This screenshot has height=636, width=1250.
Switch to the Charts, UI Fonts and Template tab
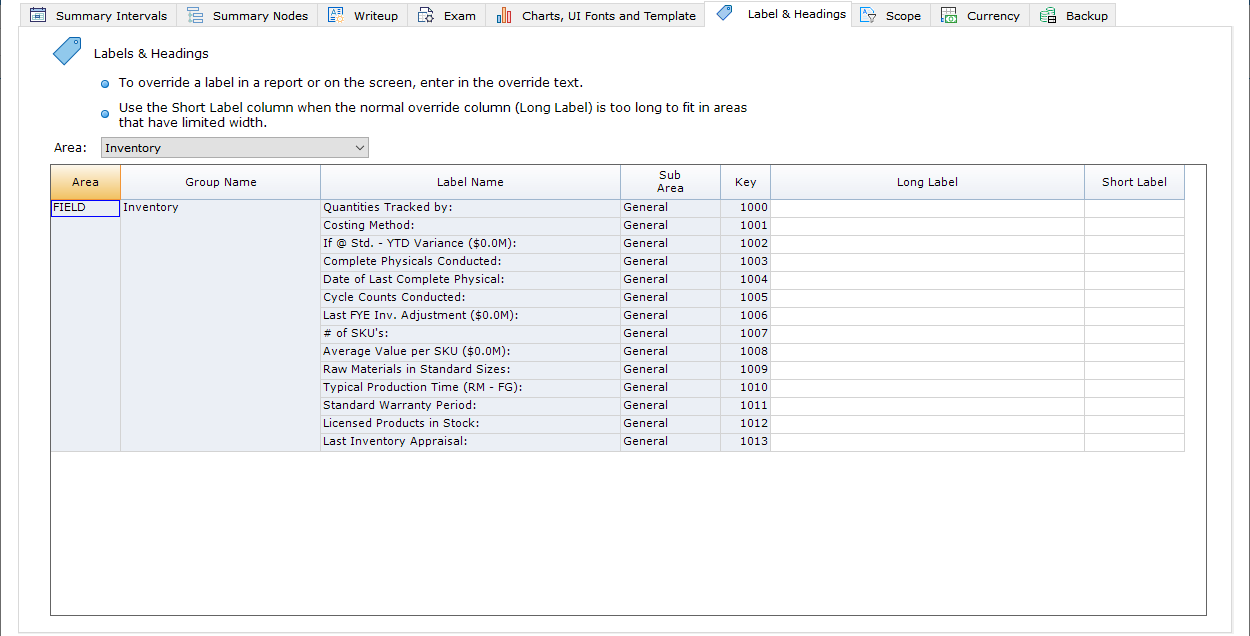point(608,16)
